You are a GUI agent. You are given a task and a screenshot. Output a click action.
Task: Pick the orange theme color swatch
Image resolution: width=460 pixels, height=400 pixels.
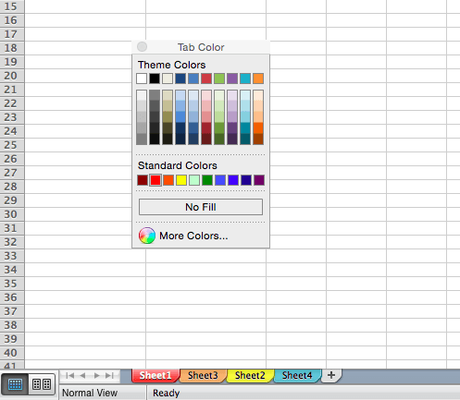point(258,79)
